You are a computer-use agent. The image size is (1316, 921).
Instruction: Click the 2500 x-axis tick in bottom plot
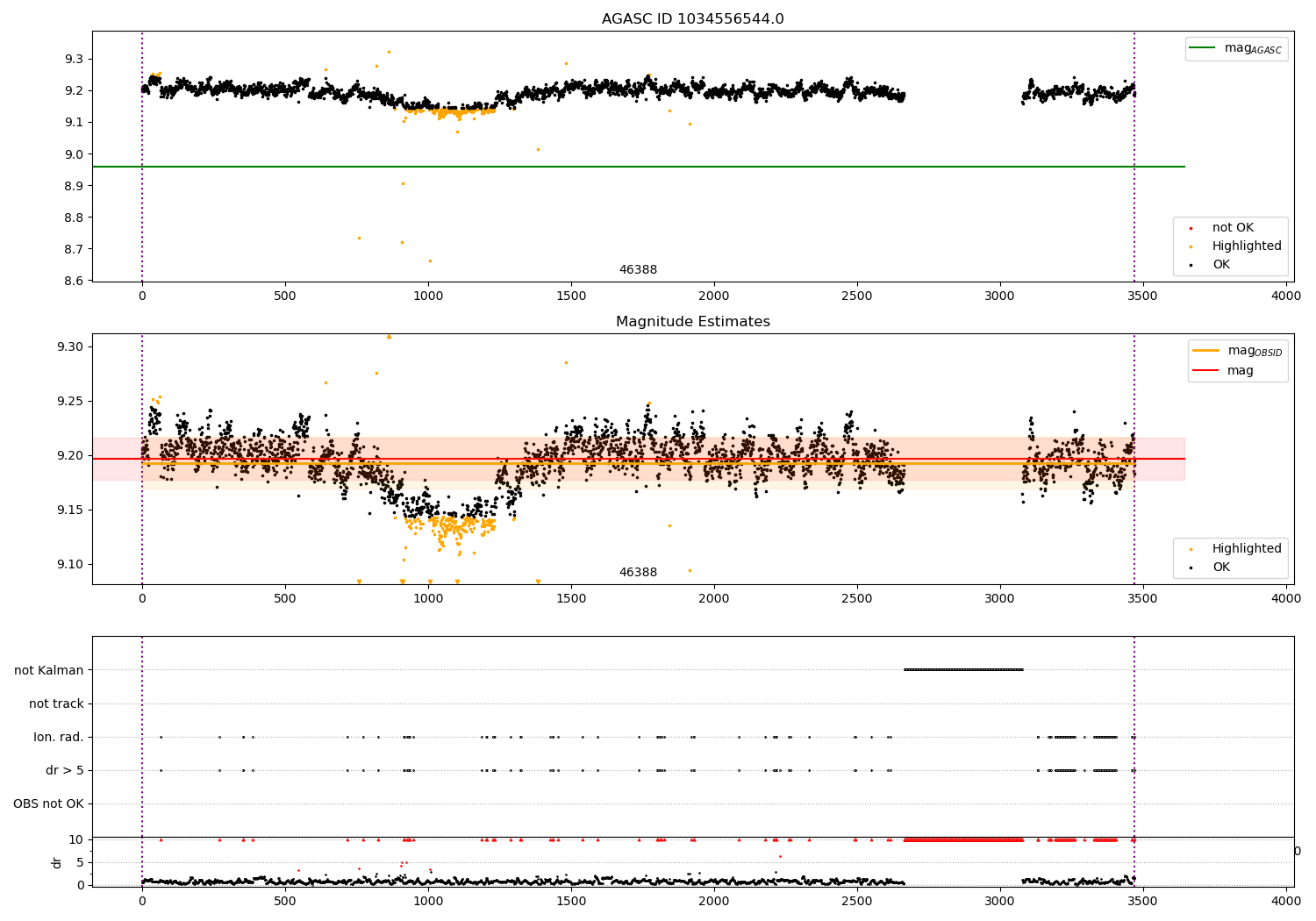click(x=857, y=900)
